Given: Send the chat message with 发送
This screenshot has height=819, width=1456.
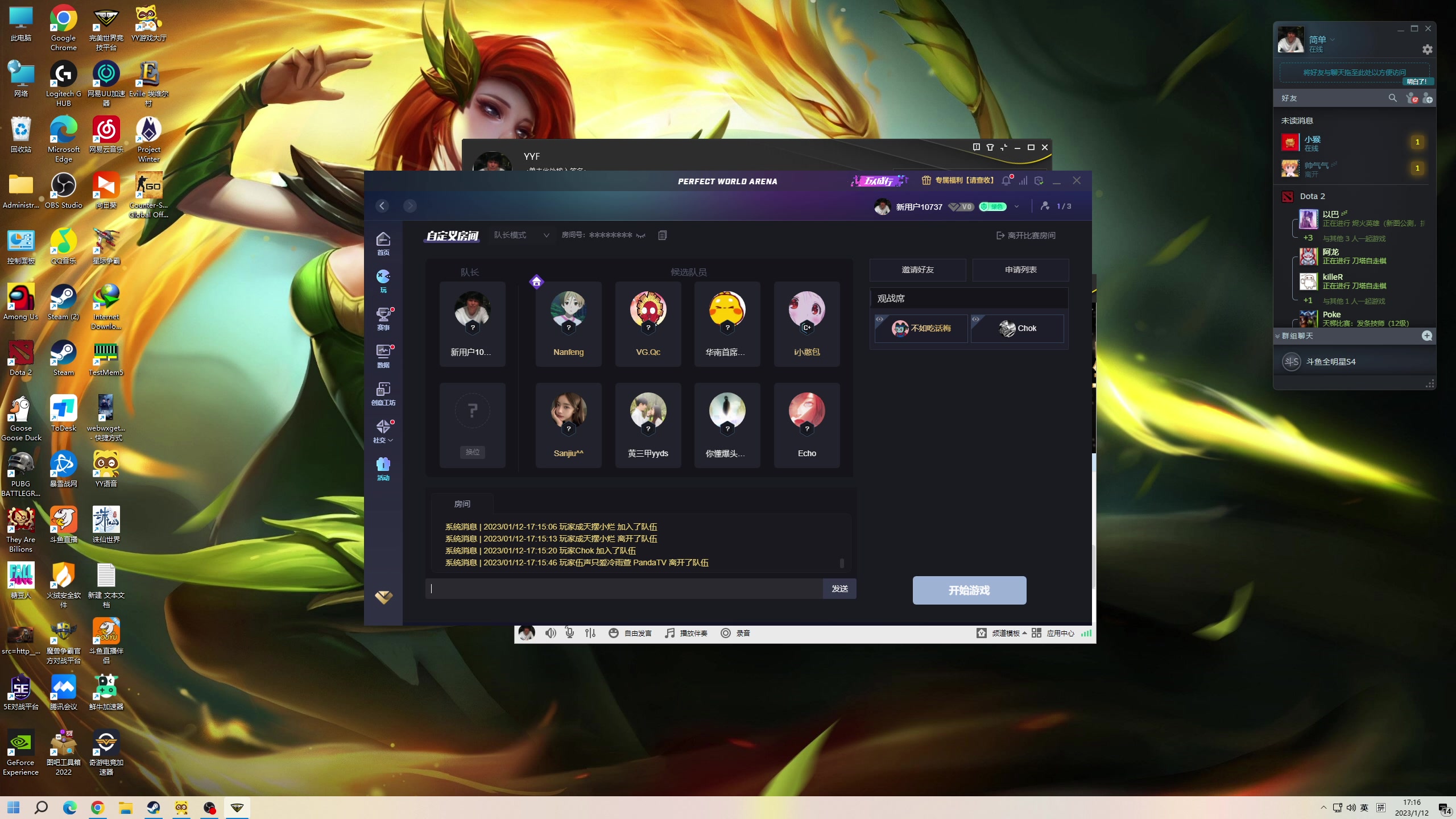Looking at the screenshot, I should pyautogui.click(x=839, y=589).
